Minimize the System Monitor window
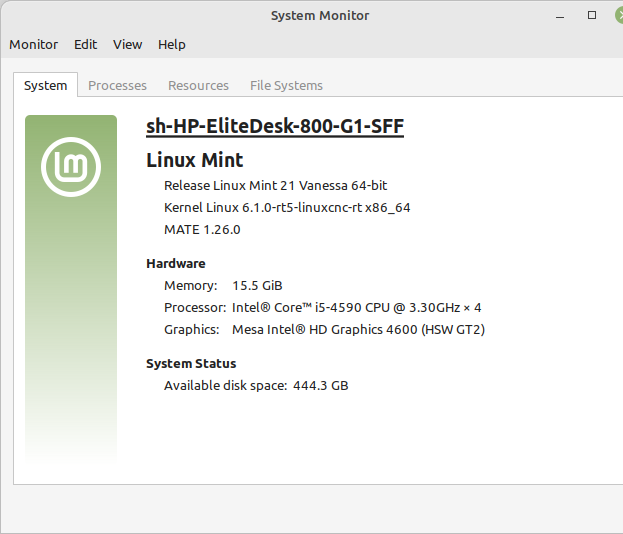 point(560,16)
